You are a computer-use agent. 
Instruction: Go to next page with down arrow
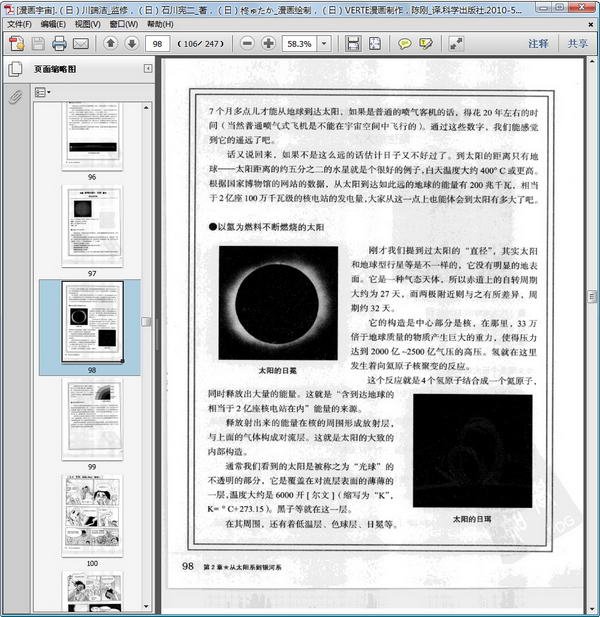click(132, 43)
